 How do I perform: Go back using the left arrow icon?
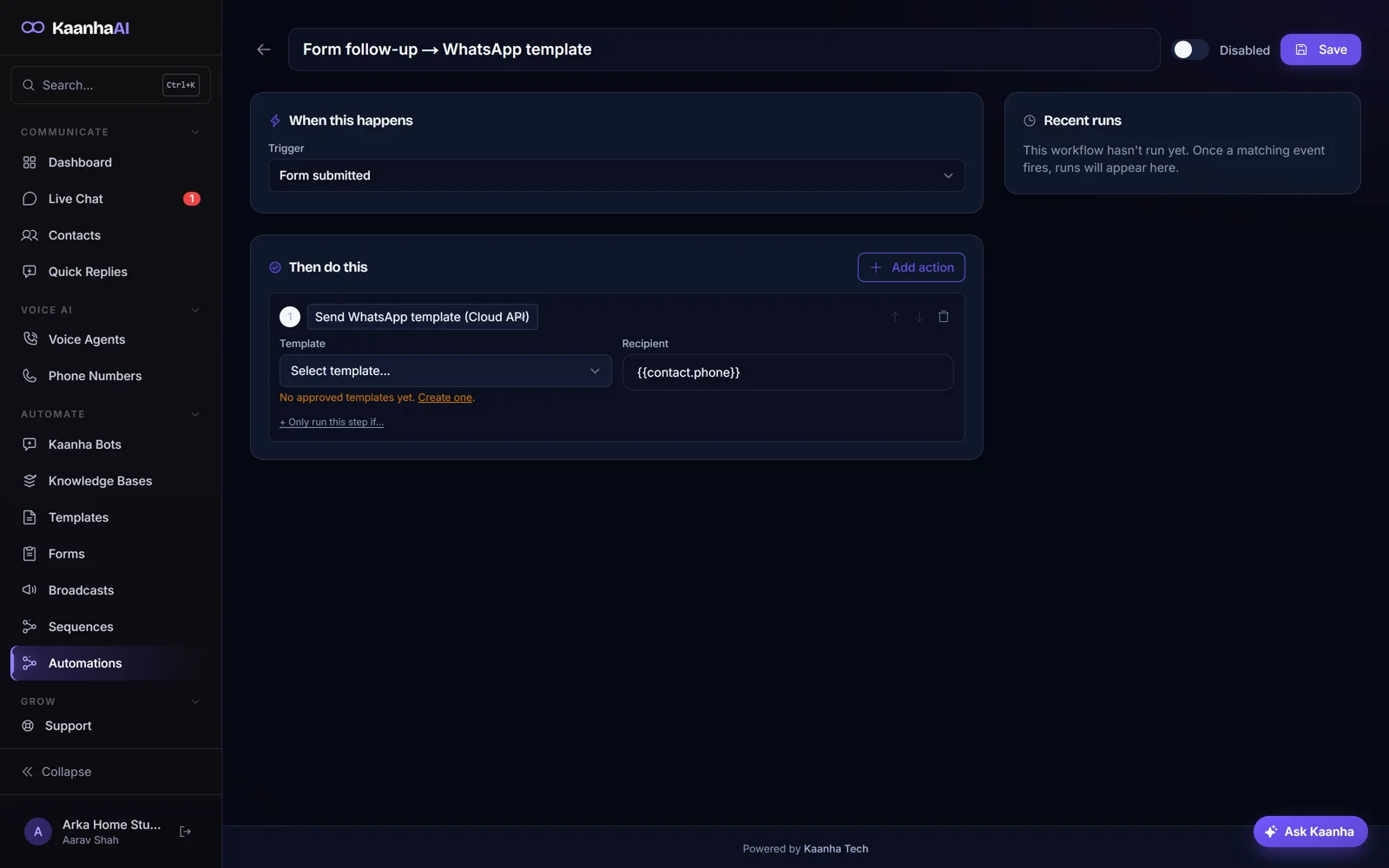click(264, 49)
